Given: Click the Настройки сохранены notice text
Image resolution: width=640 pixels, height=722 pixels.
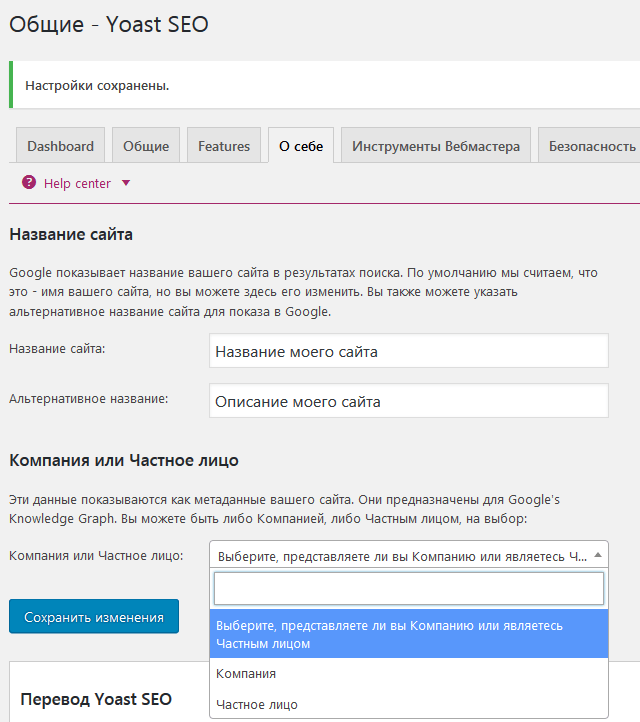Looking at the screenshot, I should (97, 86).
